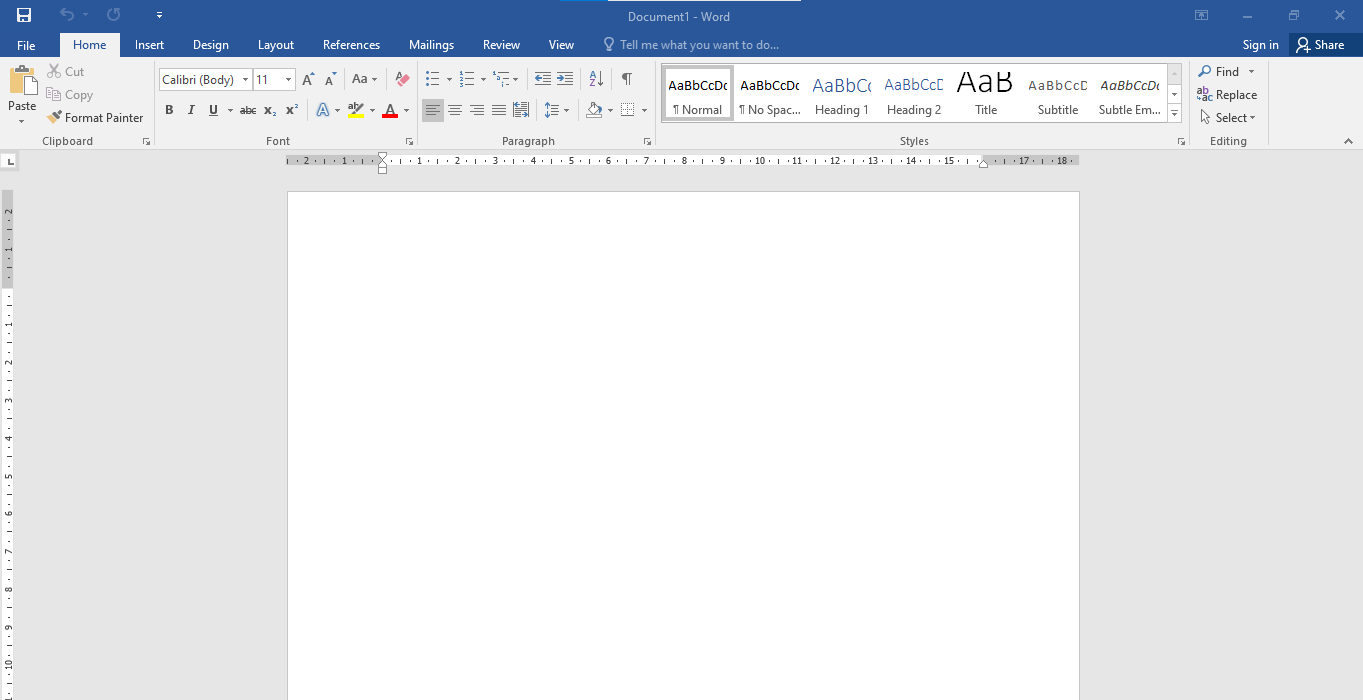Click the Borders icon
1363x700 pixels.
(x=627, y=110)
